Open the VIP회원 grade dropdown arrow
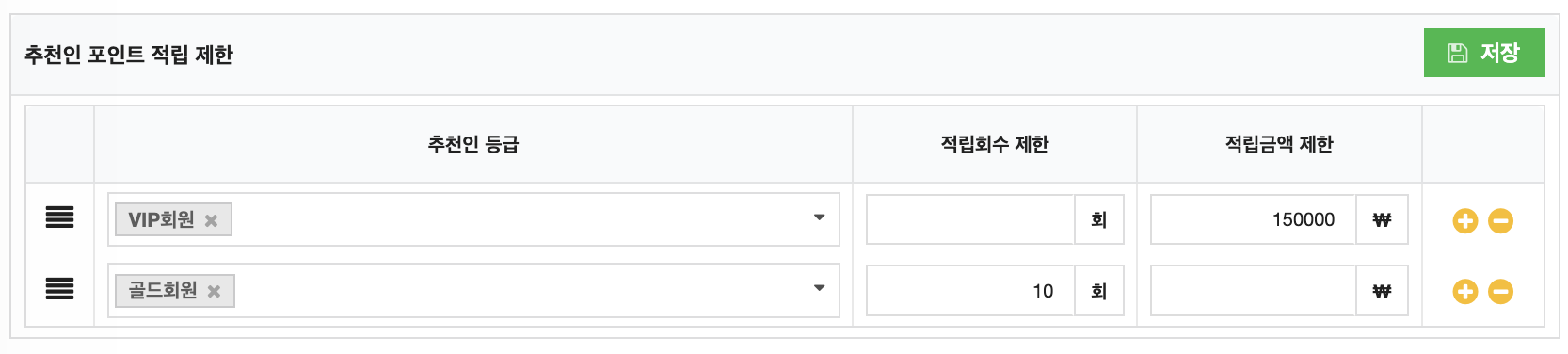The width and height of the screenshot is (1568, 354). pos(819,217)
